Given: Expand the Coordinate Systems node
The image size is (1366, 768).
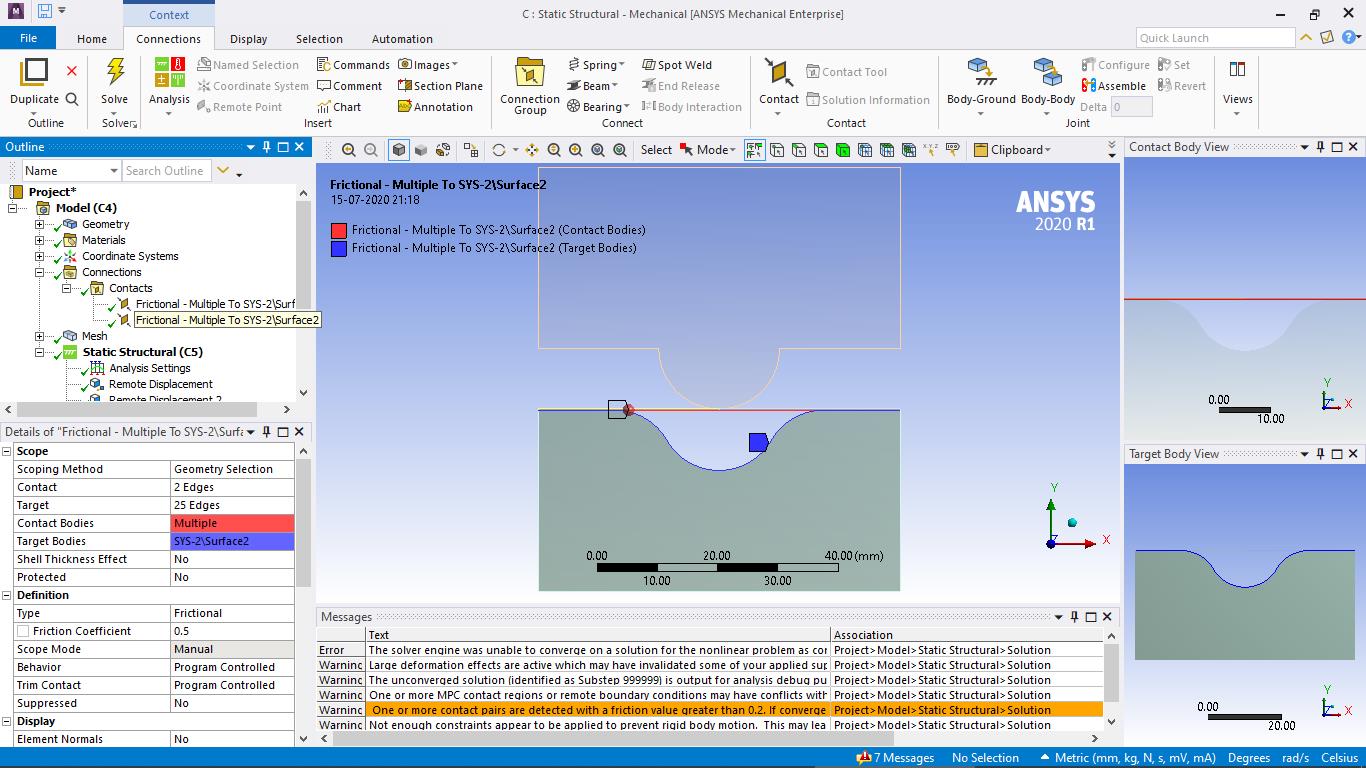Looking at the screenshot, I should (x=40, y=256).
